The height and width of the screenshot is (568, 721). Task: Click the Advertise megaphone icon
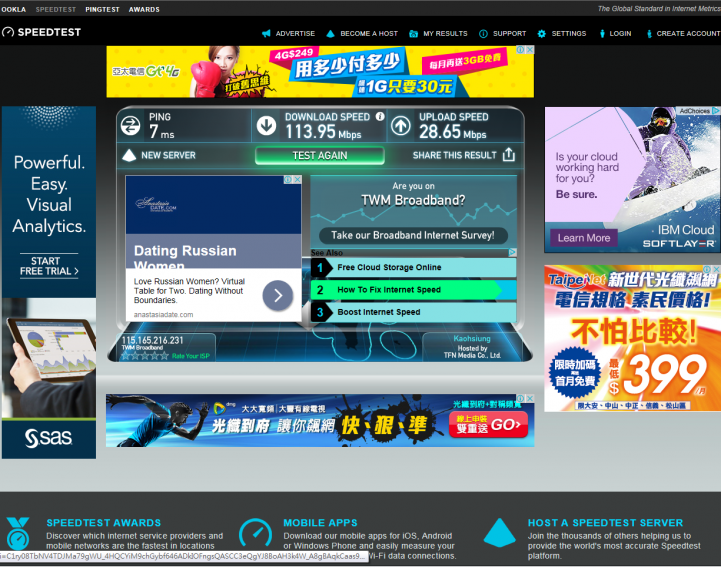(x=266, y=34)
